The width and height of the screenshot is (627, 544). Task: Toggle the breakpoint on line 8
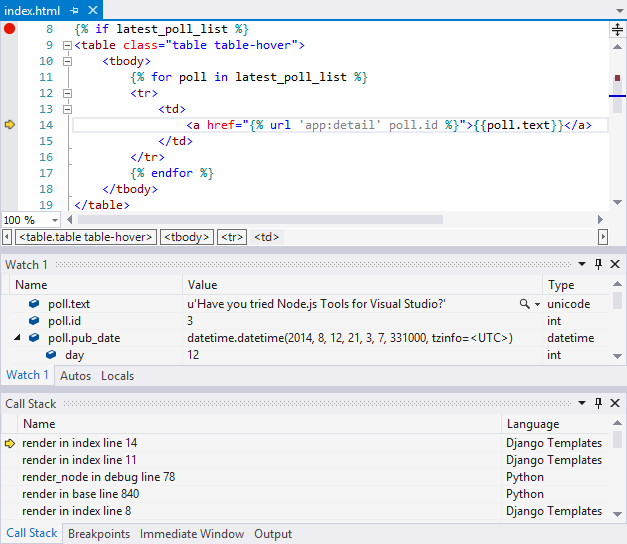10,29
